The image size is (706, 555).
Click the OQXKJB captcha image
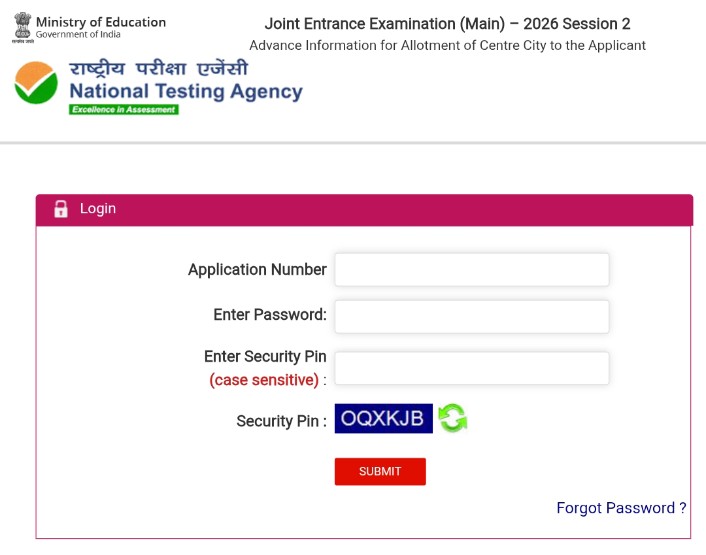pos(383,418)
